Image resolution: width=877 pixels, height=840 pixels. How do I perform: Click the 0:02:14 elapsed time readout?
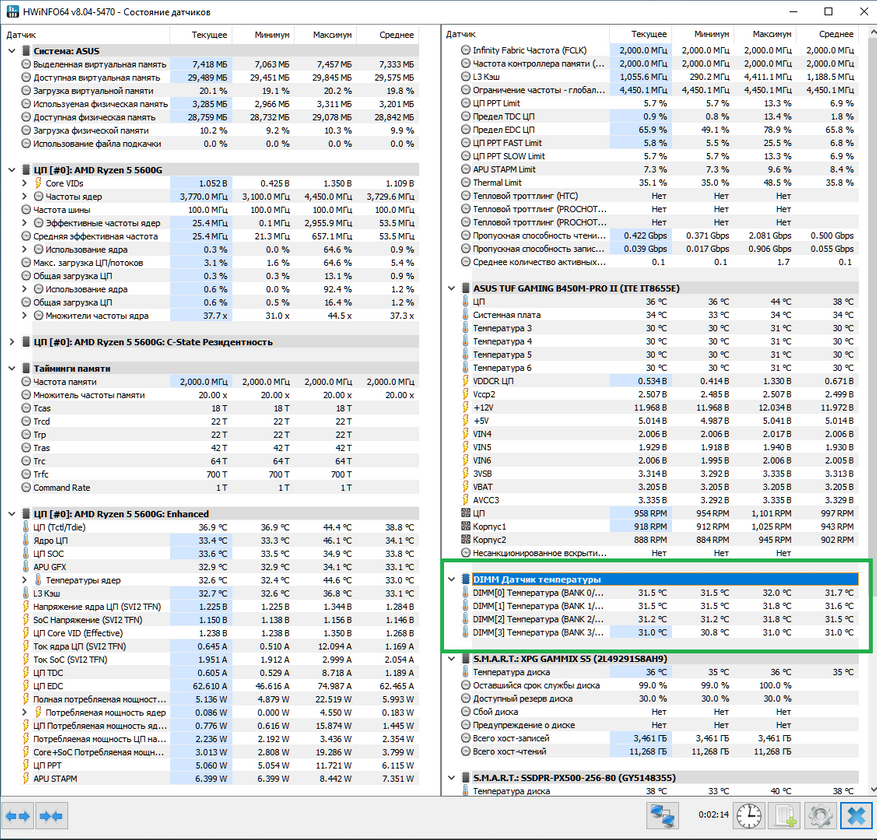tap(713, 815)
